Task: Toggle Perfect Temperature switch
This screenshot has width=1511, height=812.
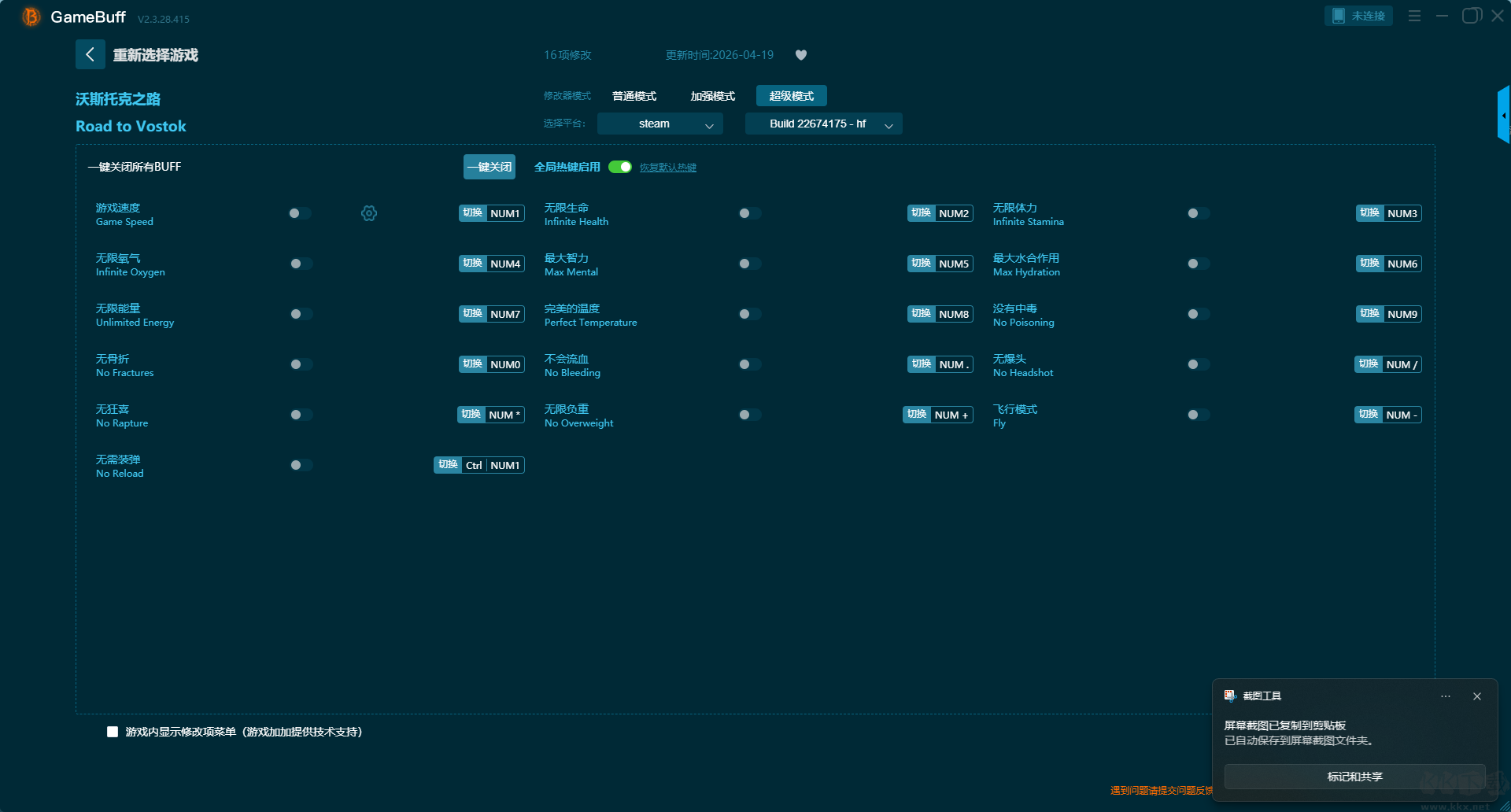Action: pos(750,314)
